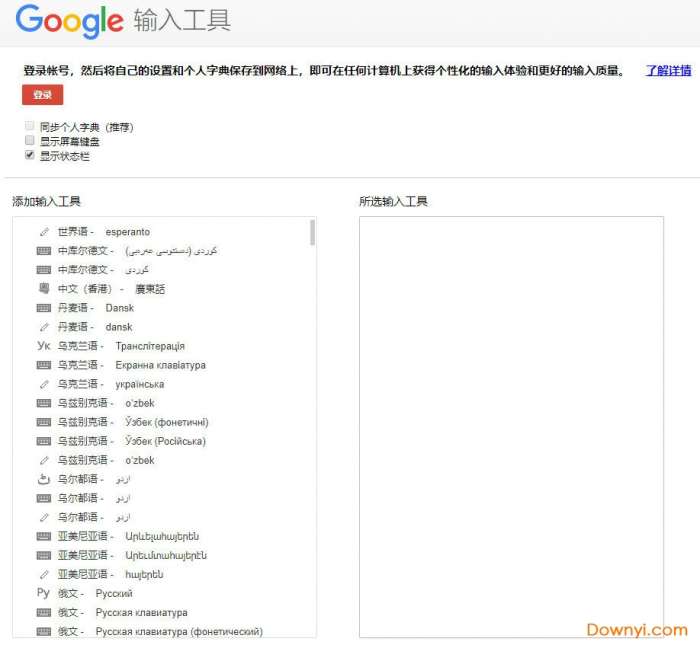Click keyboard icon for first 中库尔德文 entry
Viewport: 700px width, 648px height.
(x=43, y=251)
